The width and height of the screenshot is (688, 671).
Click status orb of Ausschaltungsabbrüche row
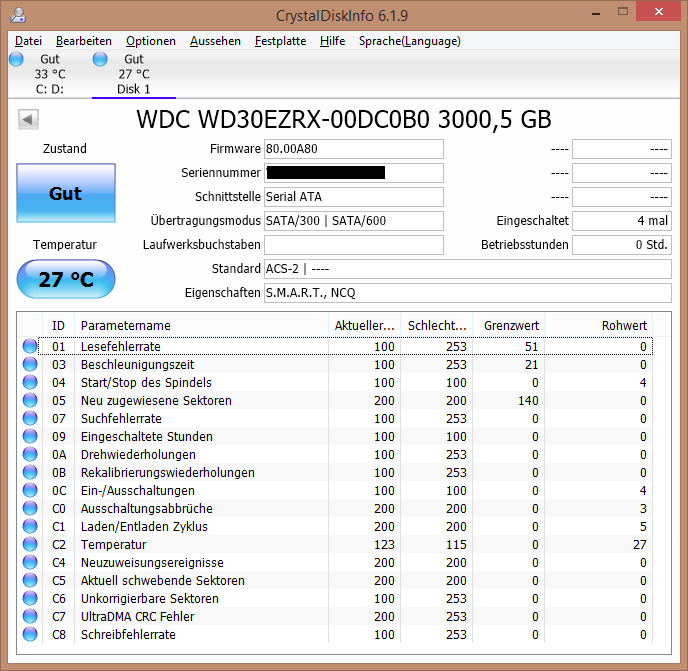30,508
